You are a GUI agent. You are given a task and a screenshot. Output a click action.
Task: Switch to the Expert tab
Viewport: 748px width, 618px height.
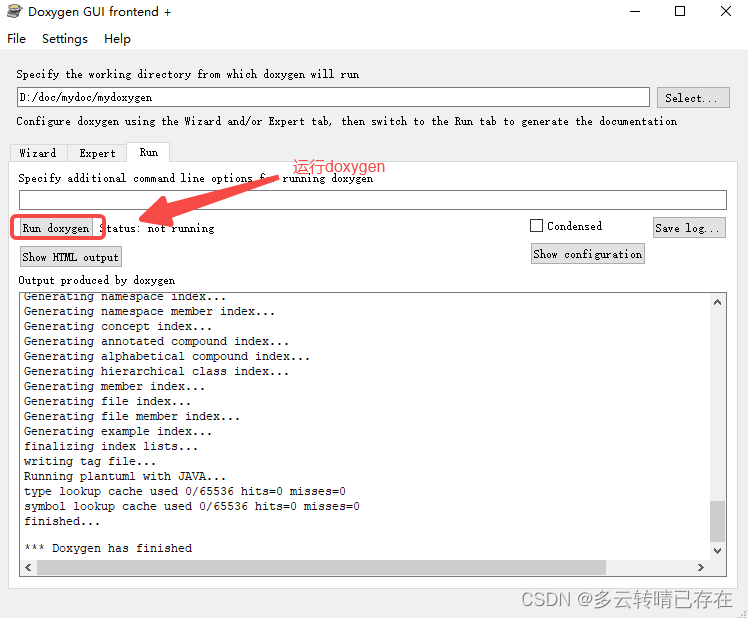97,153
